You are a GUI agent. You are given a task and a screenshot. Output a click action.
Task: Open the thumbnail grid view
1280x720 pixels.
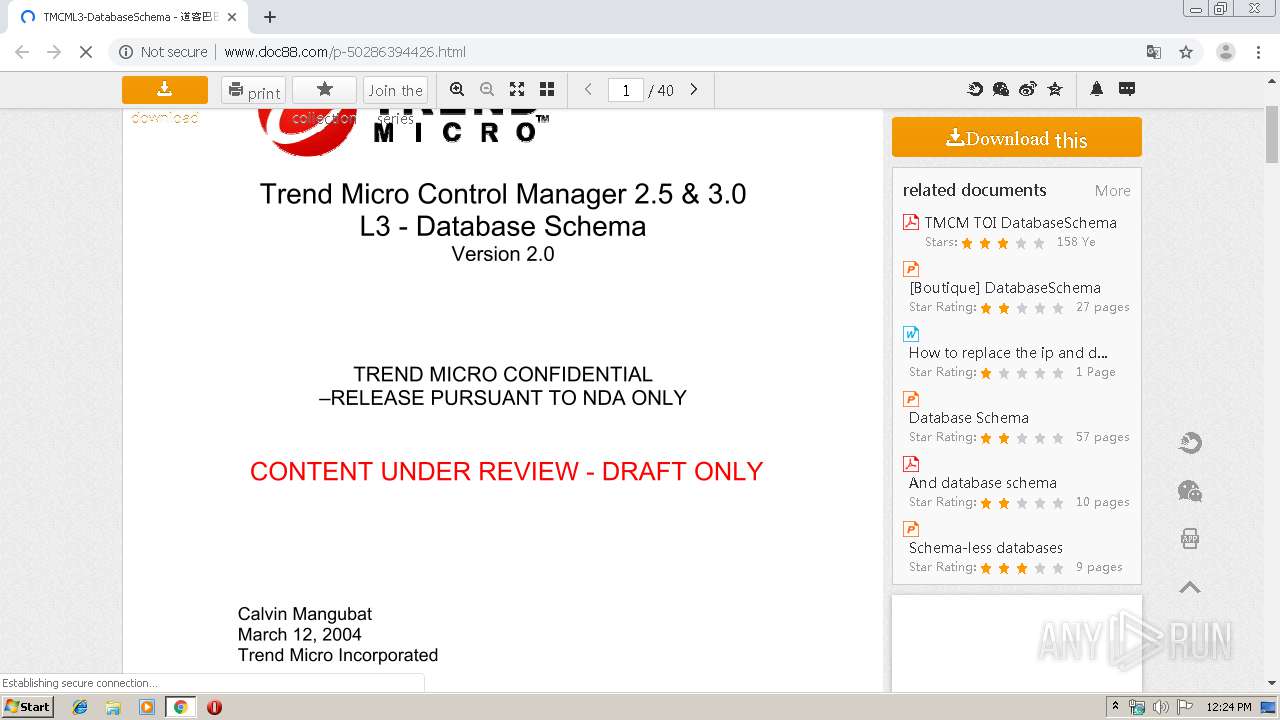click(547, 89)
